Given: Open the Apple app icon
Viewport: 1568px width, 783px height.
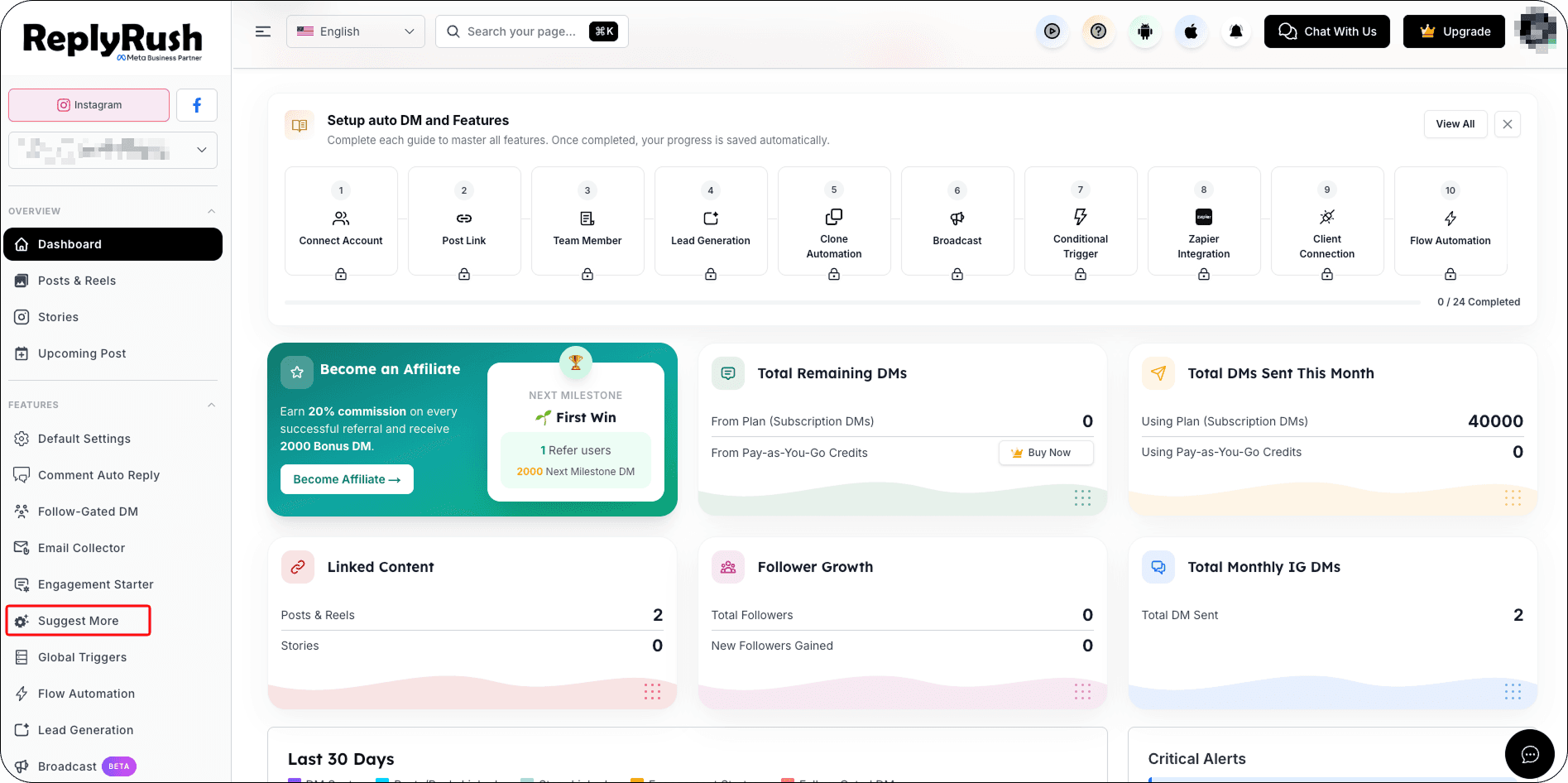Looking at the screenshot, I should (1191, 31).
